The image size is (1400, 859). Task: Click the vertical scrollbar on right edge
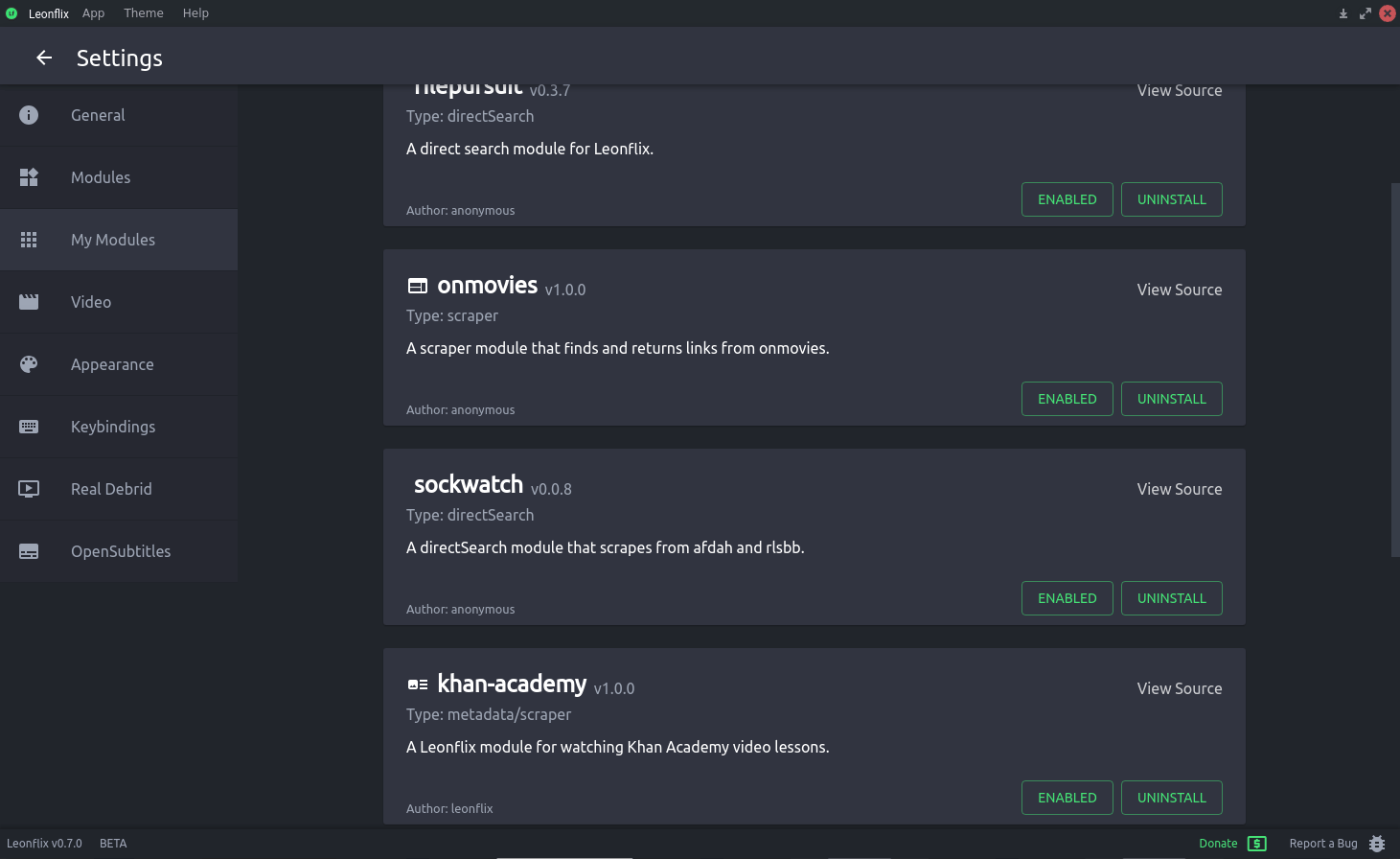tap(1394, 369)
